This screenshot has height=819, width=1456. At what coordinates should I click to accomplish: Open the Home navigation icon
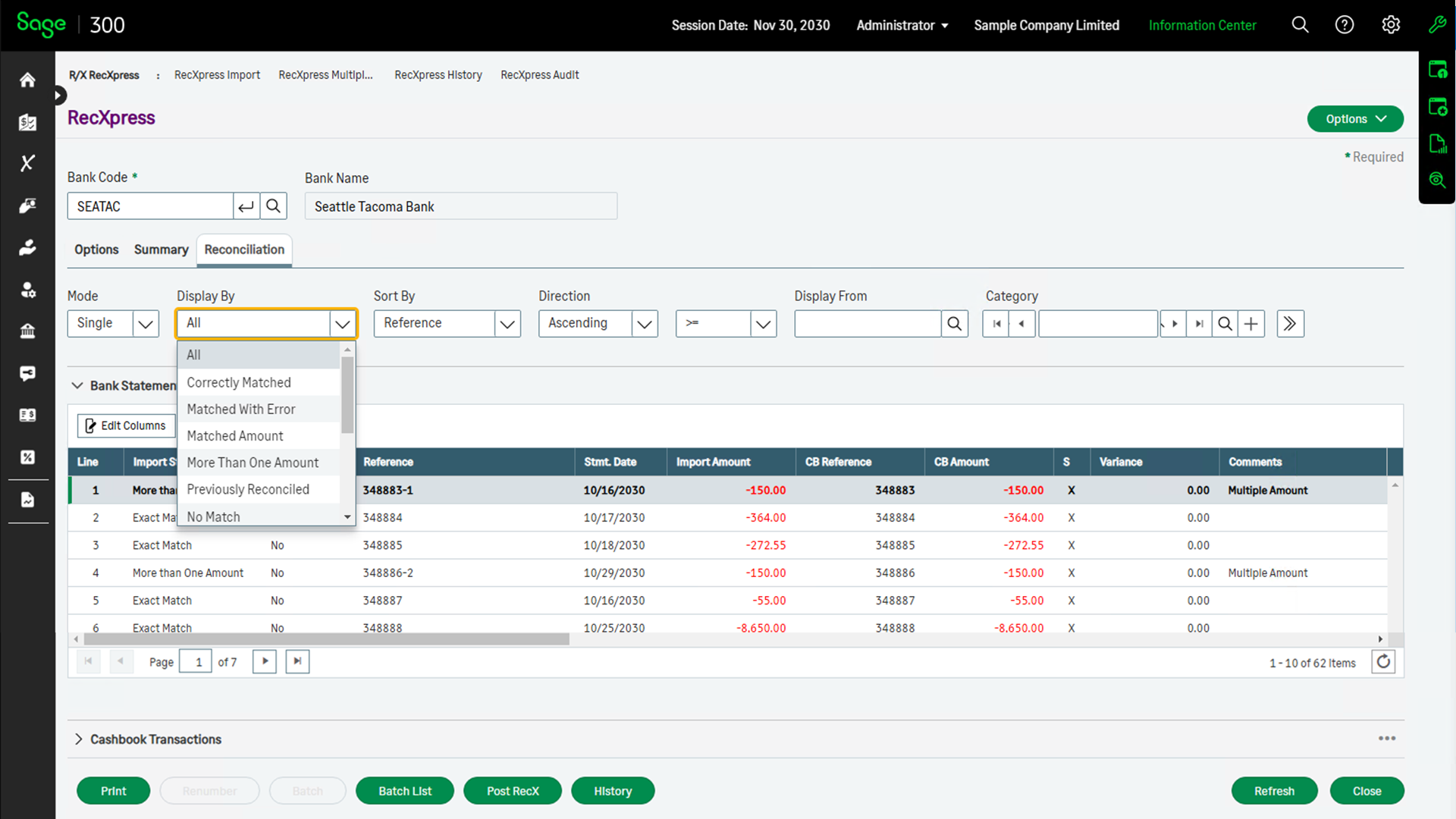(x=27, y=79)
